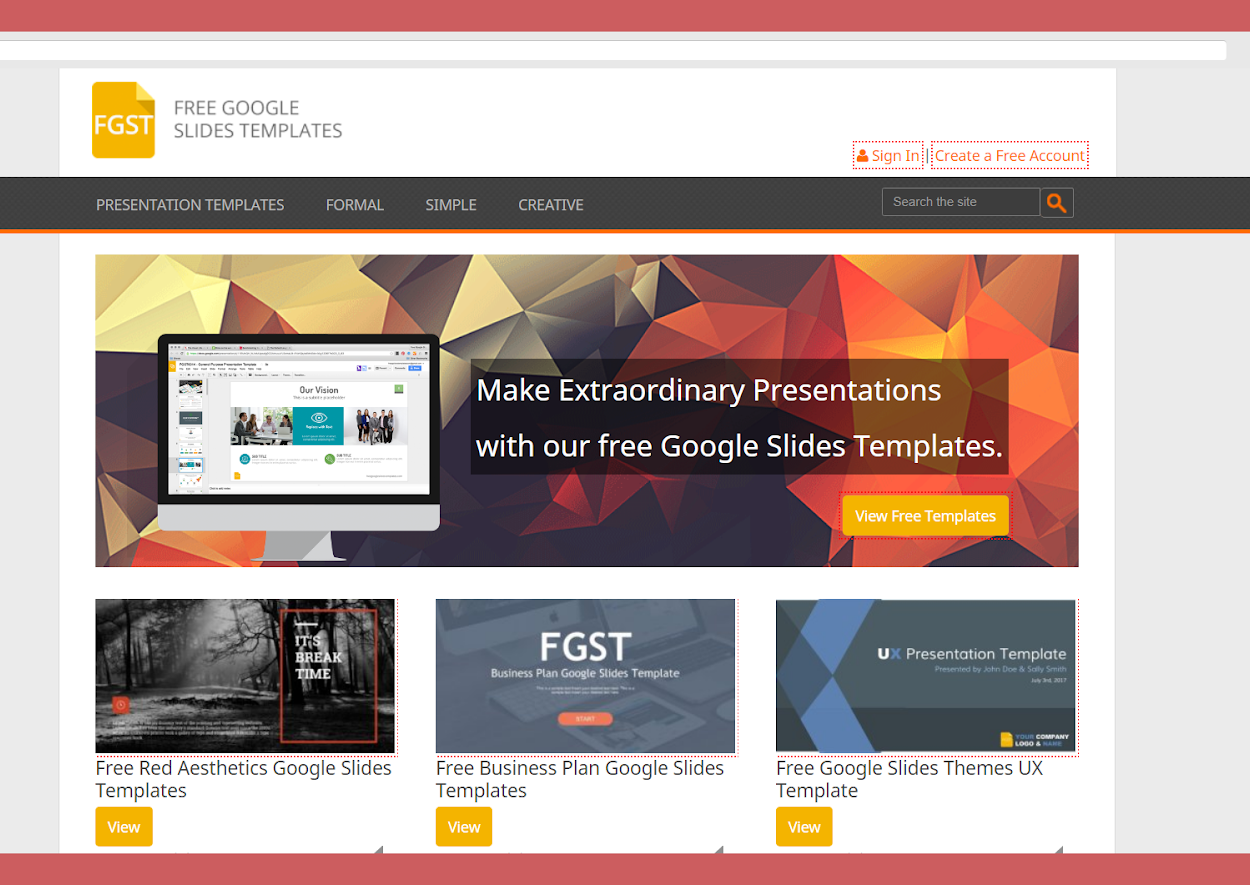Click the Free Business Plan Google Slides title

(579, 779)
